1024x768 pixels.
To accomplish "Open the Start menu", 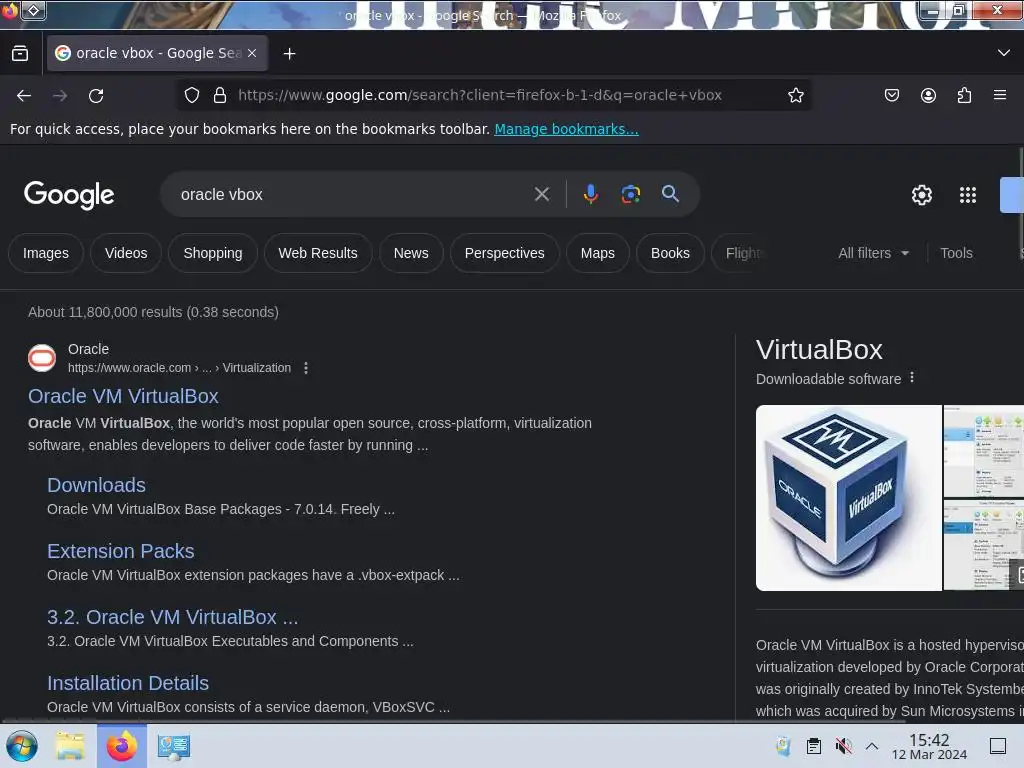I will [x=21, y=746].
